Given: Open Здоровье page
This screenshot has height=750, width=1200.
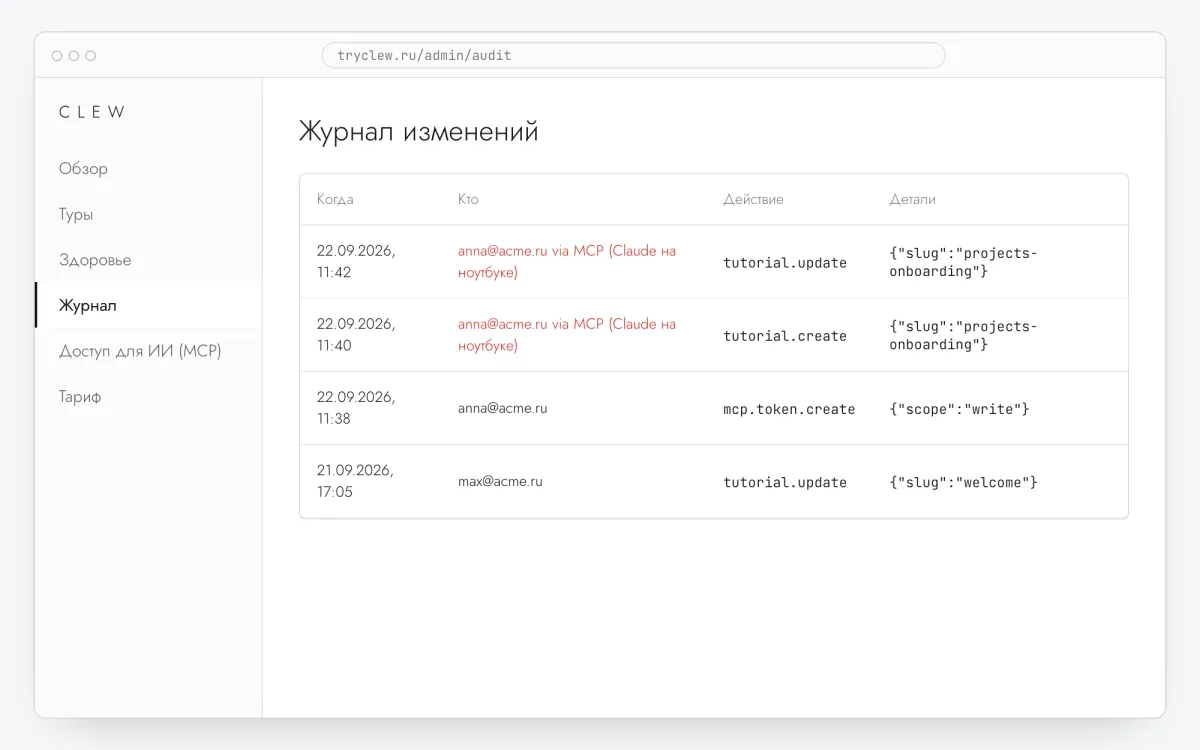Looking at the screenshot, I should 95,260.
